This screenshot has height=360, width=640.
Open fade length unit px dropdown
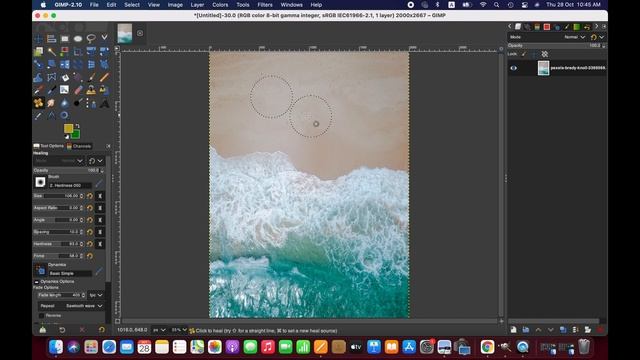point(96,295)
